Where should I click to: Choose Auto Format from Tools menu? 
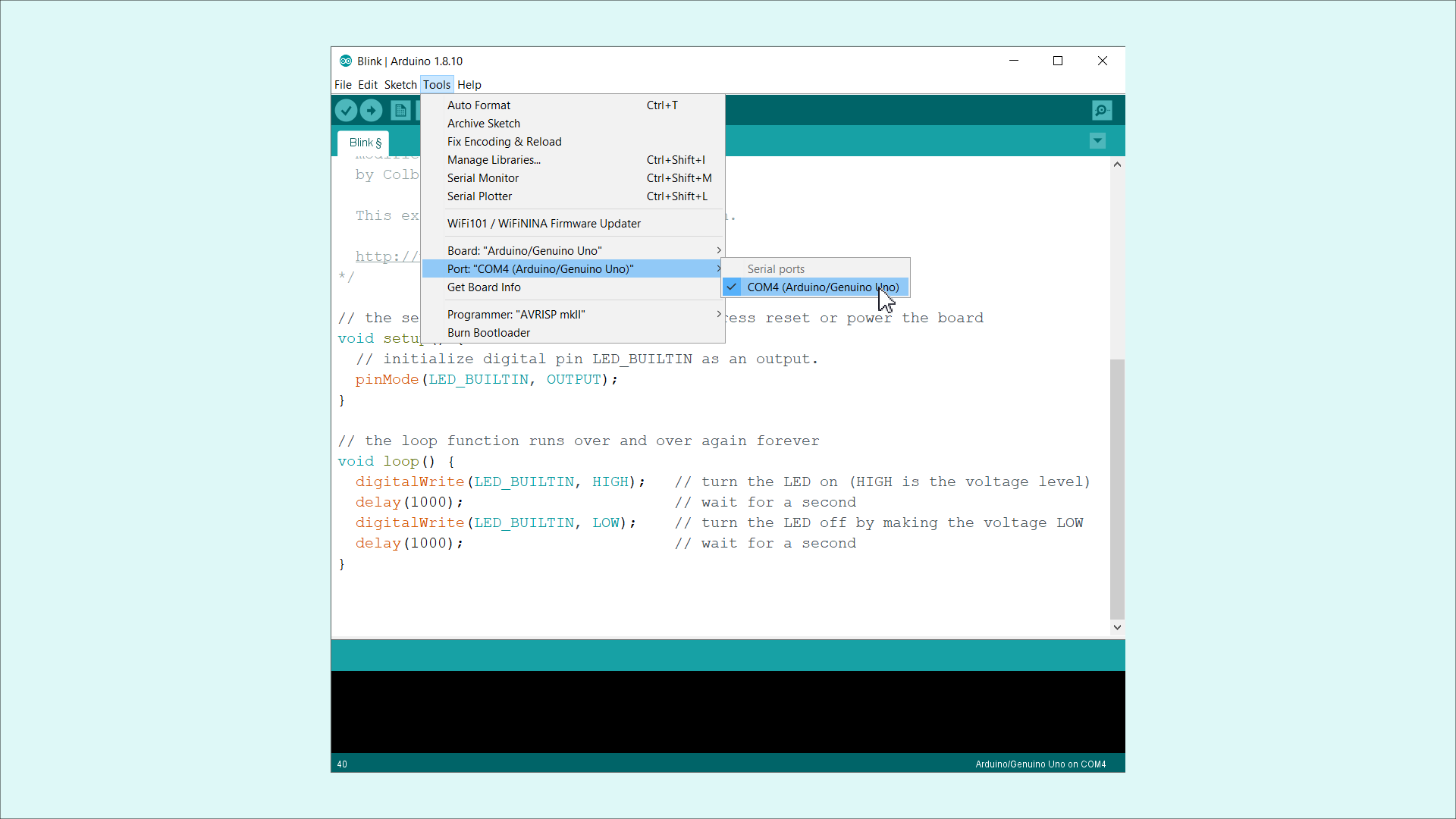point(573,105)
